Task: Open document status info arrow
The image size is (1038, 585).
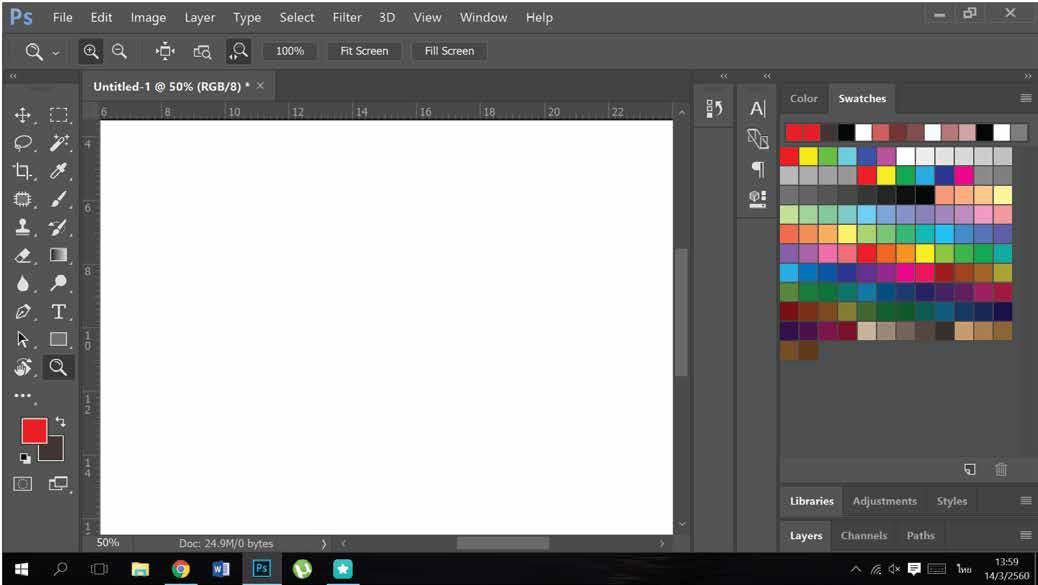Action: pyautogui.click(x=324, y=544)
